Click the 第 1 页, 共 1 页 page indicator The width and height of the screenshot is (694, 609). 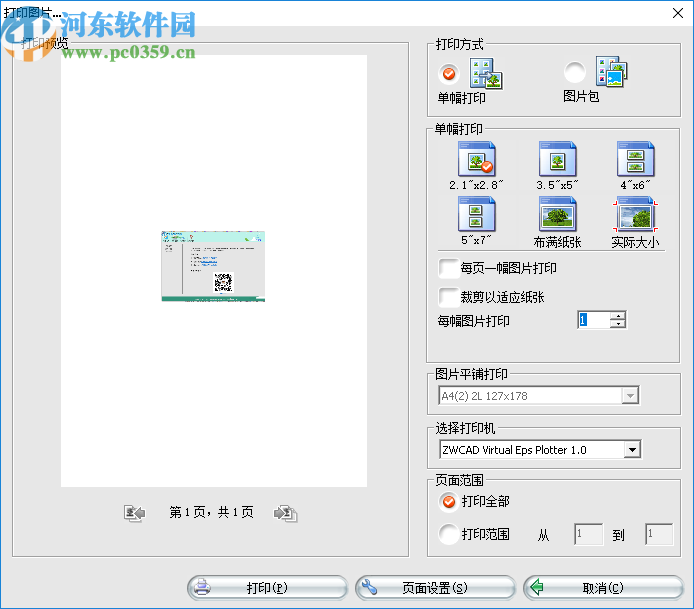point(212,513)
